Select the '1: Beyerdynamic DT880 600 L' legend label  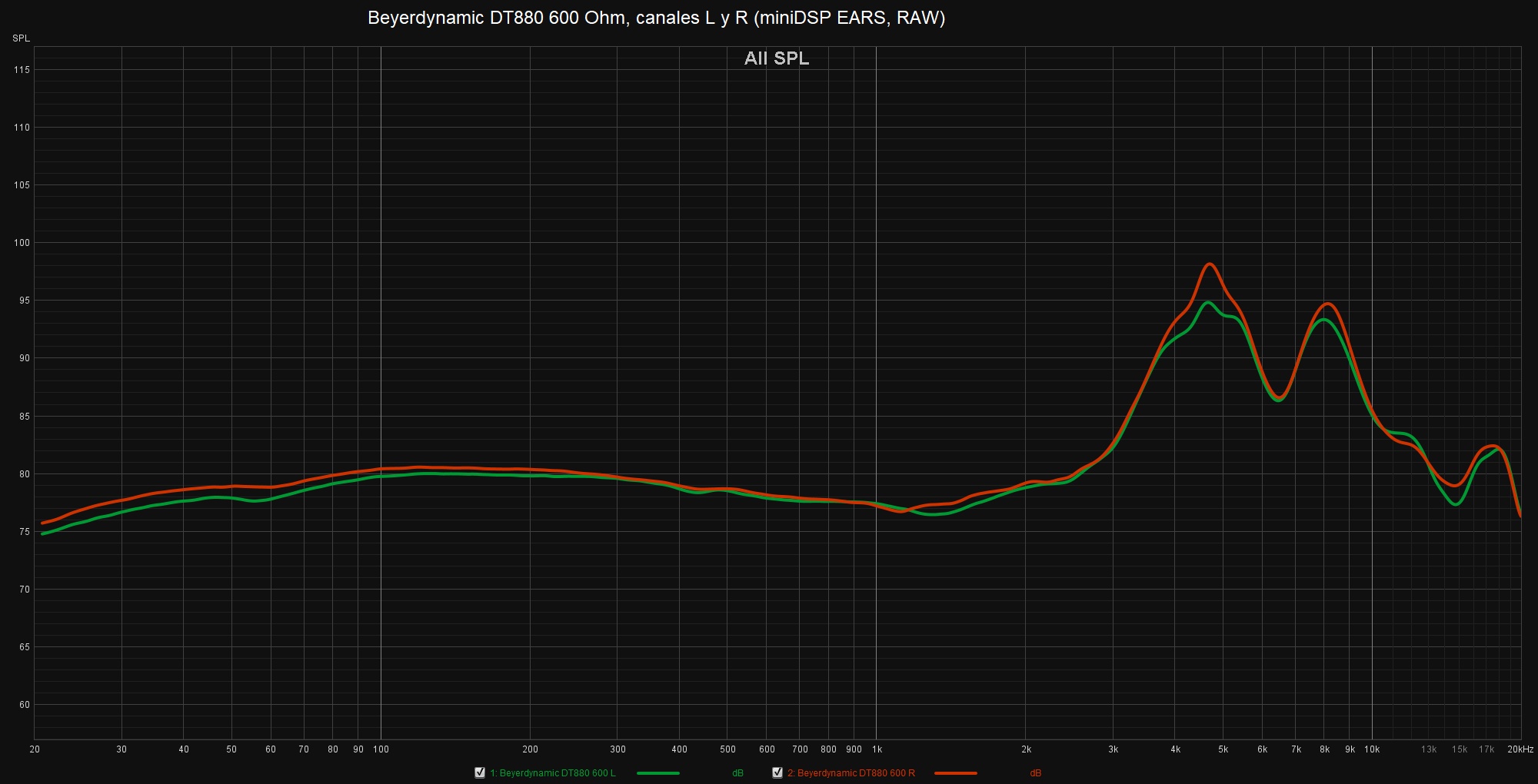coord(552,772)
